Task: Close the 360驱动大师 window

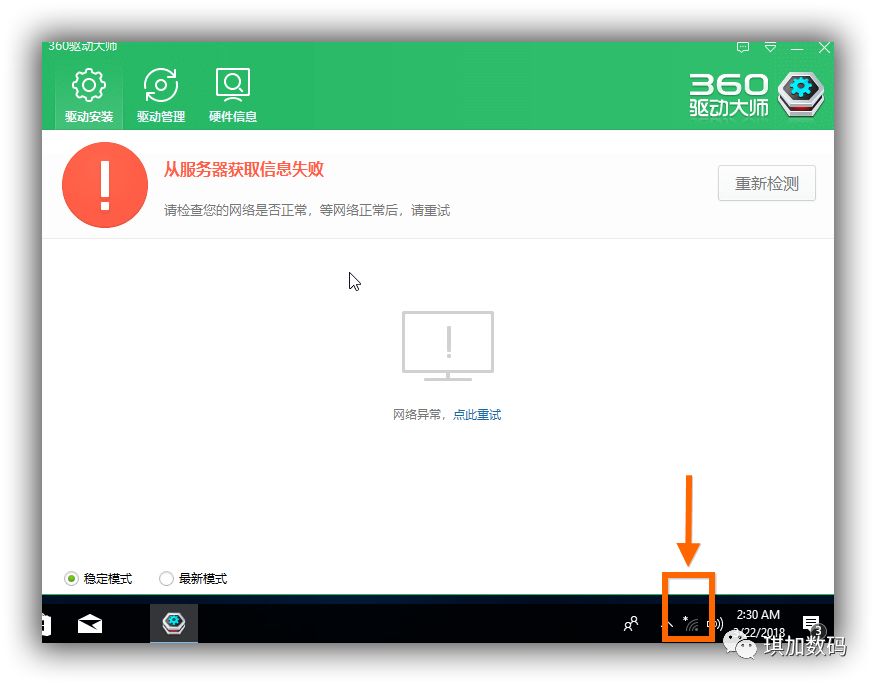Action: pos(824,48)
